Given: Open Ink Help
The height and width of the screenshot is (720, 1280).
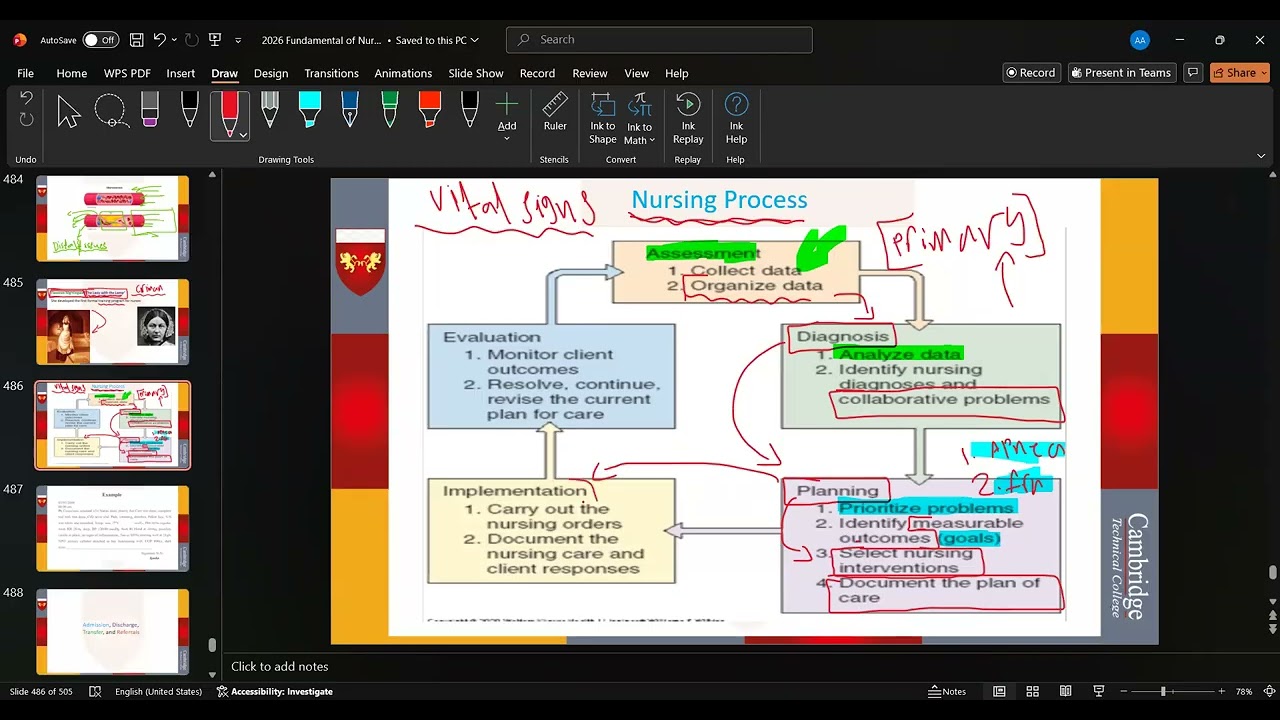Looking at the screenshot, I should point(736,118).
